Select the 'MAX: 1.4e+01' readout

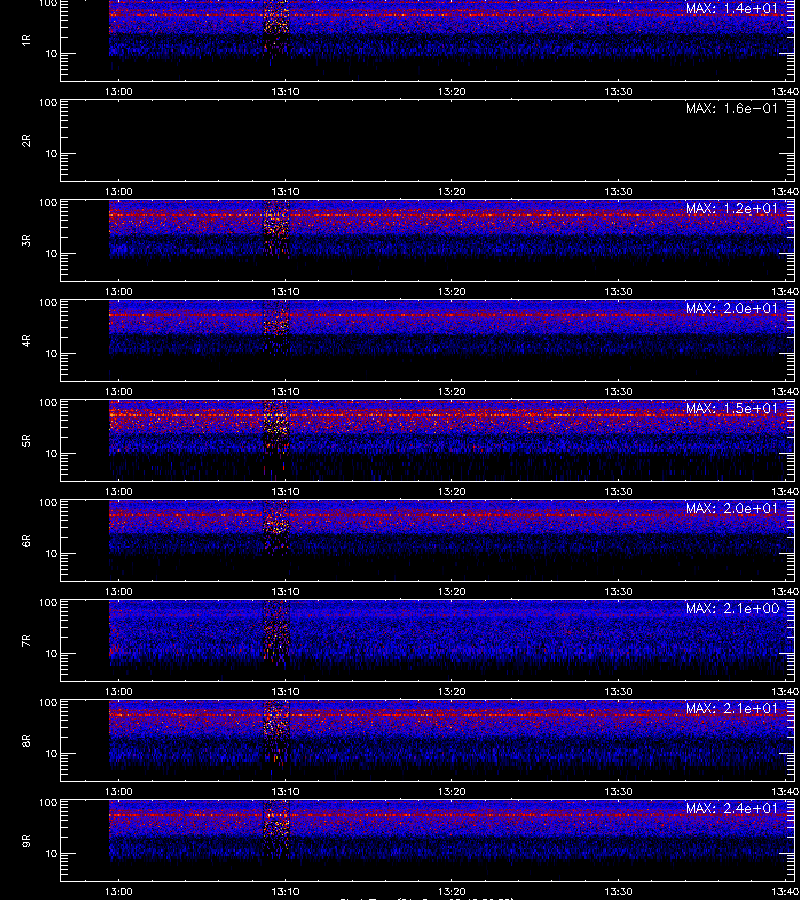(732, 9)
